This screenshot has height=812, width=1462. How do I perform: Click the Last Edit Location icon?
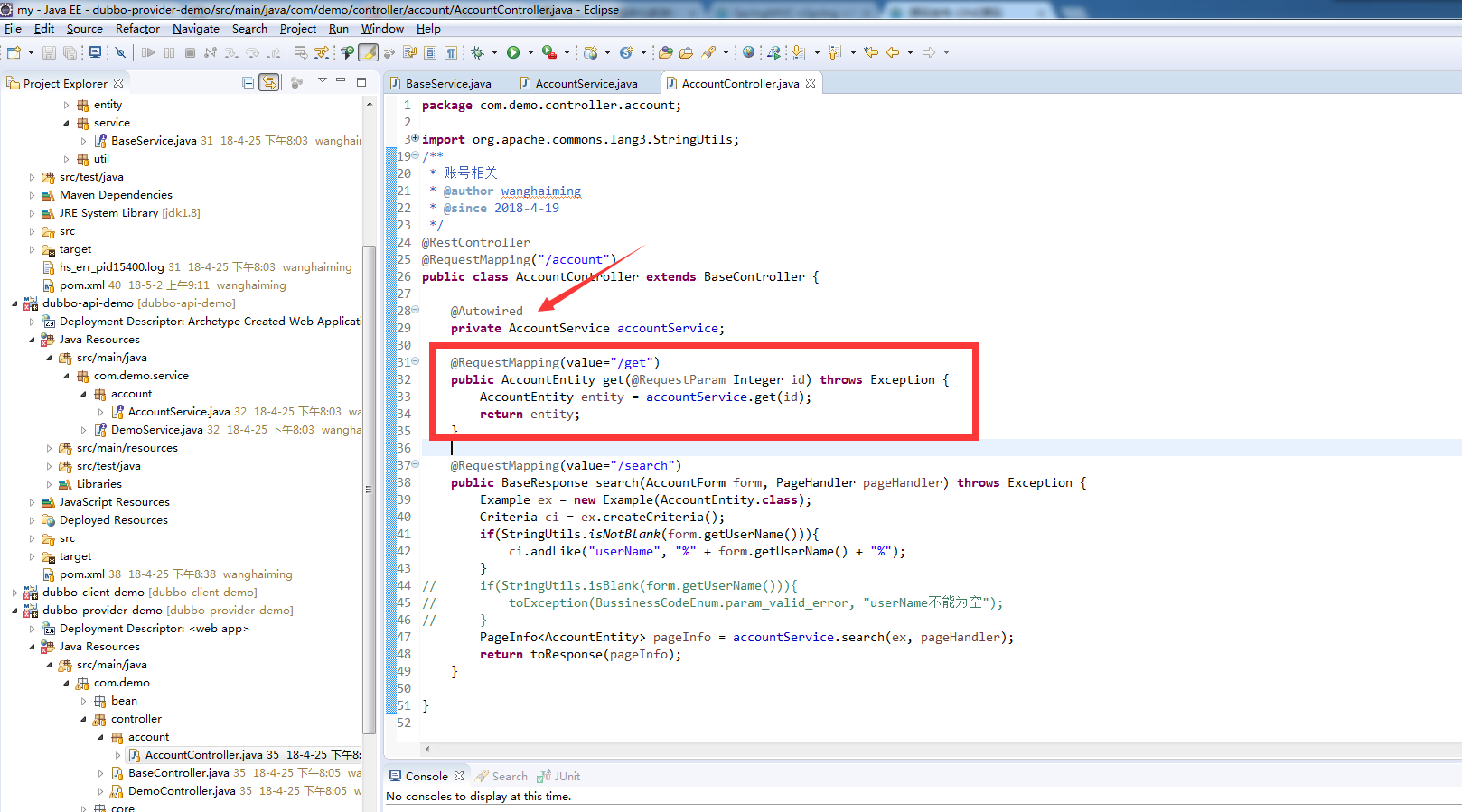tap(871, 52)
